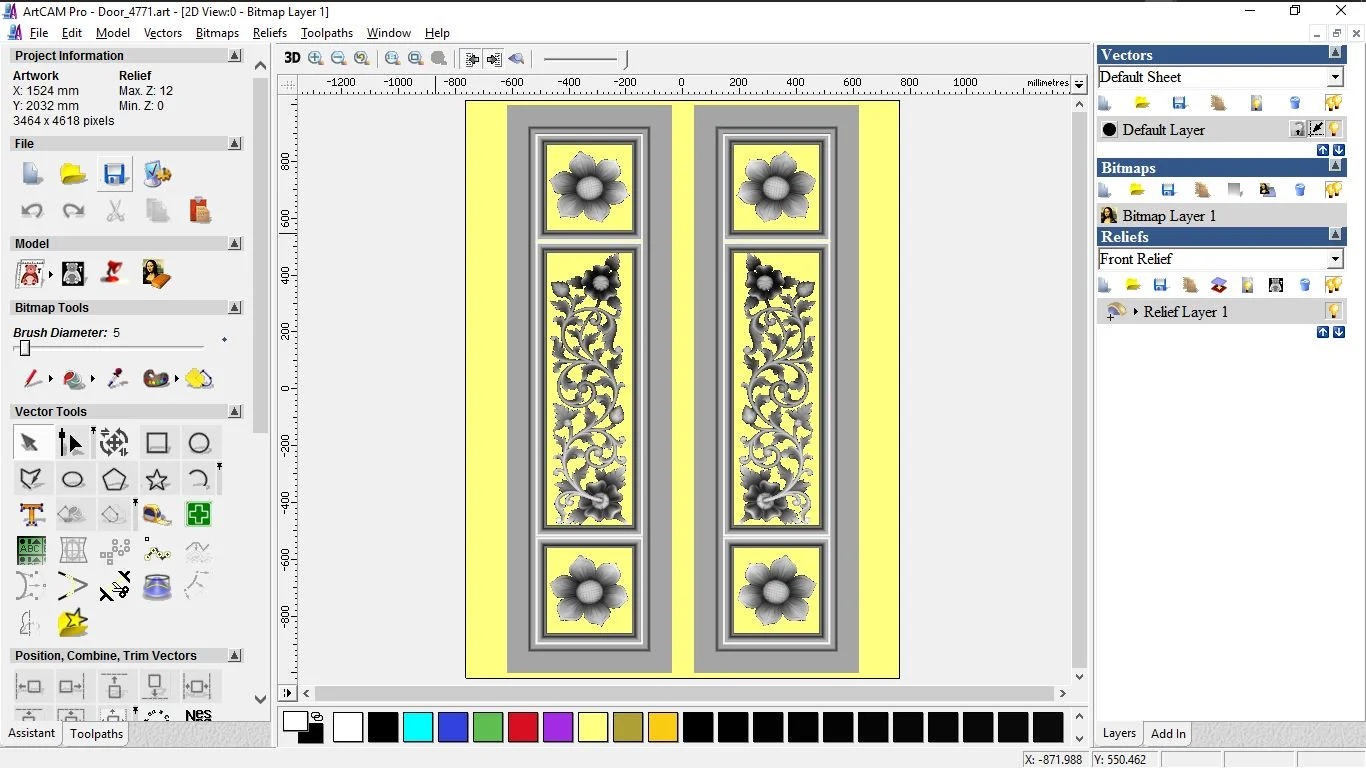The height and width of the screenshot is (768, 1366).
Task: Click the create text tool icon
Action: coord(31,515)
